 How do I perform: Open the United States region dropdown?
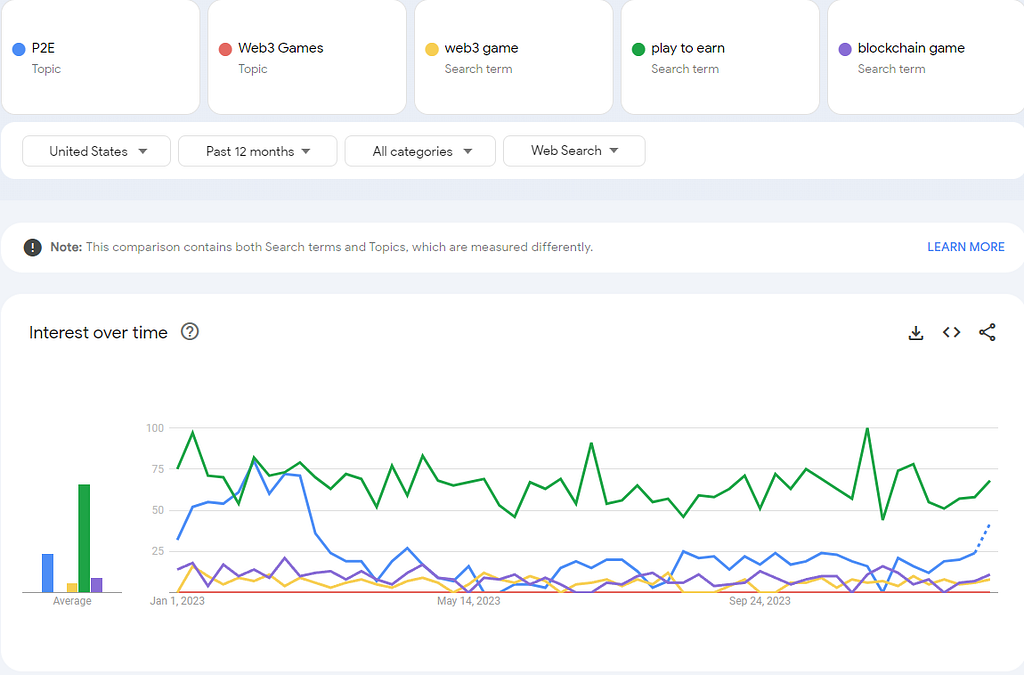[x=97, y=151]
